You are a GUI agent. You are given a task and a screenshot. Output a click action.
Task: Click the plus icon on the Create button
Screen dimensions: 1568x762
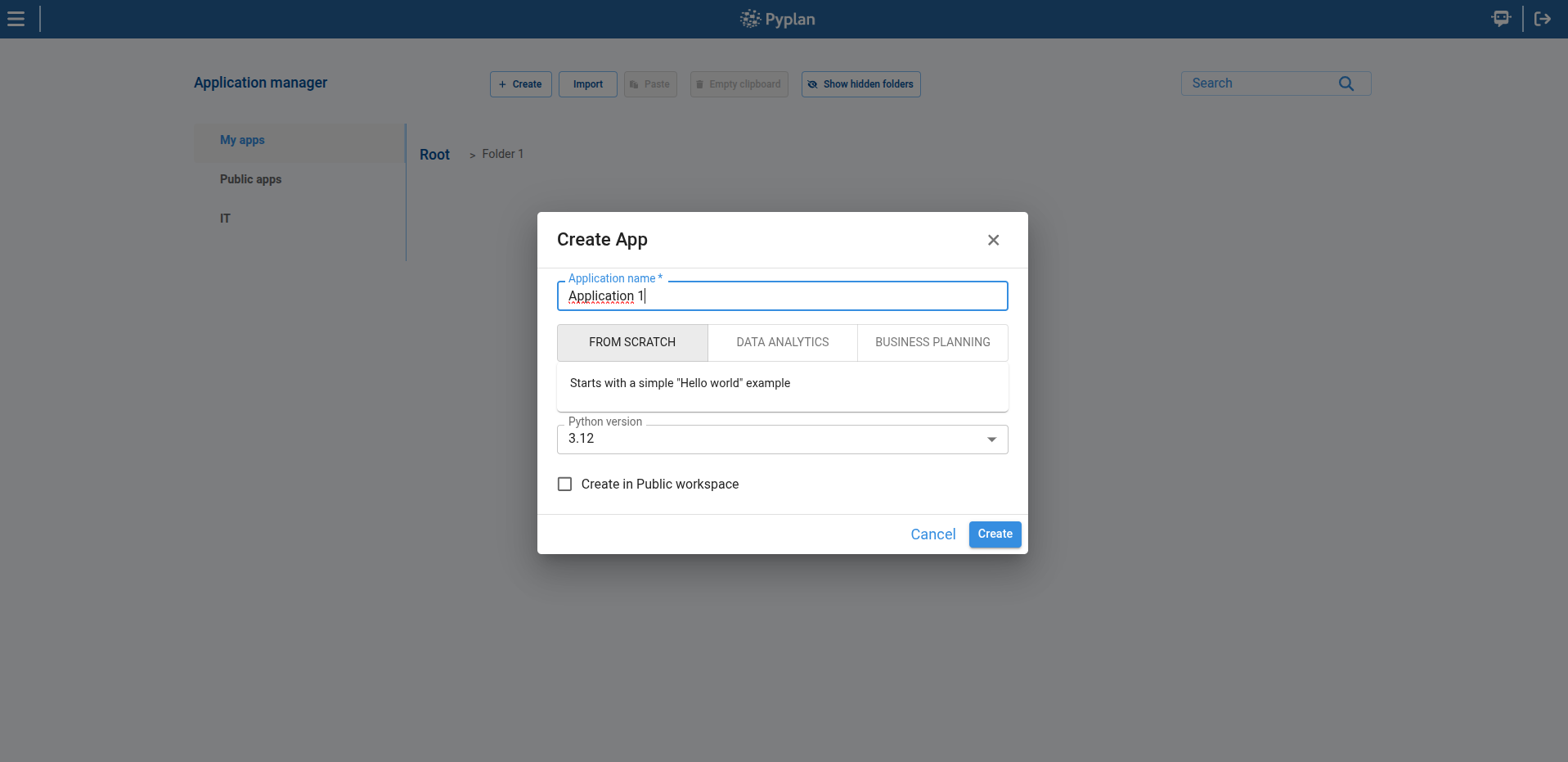tap(503, 83)
